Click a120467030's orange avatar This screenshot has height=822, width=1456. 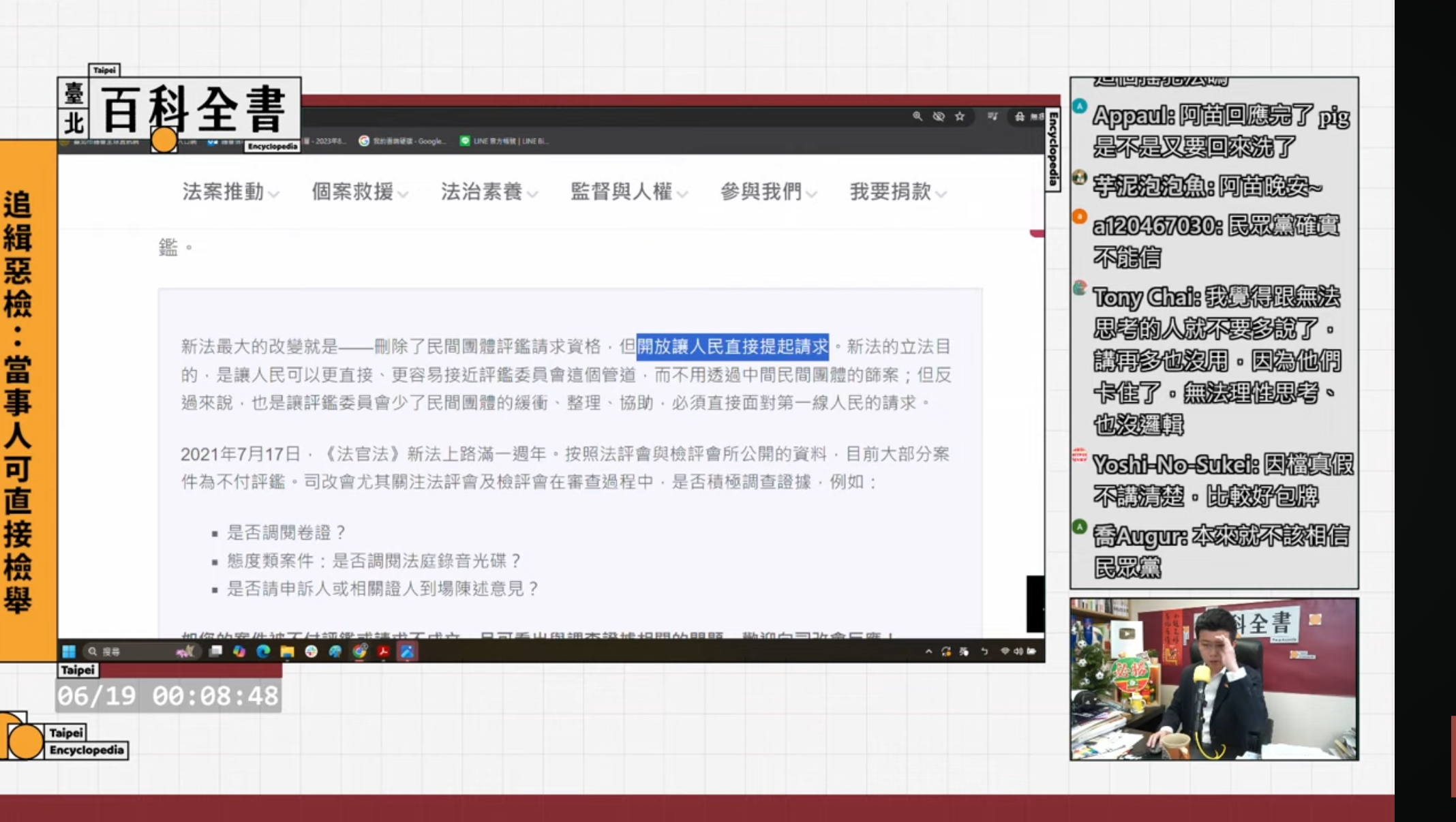coord(1080,216)
